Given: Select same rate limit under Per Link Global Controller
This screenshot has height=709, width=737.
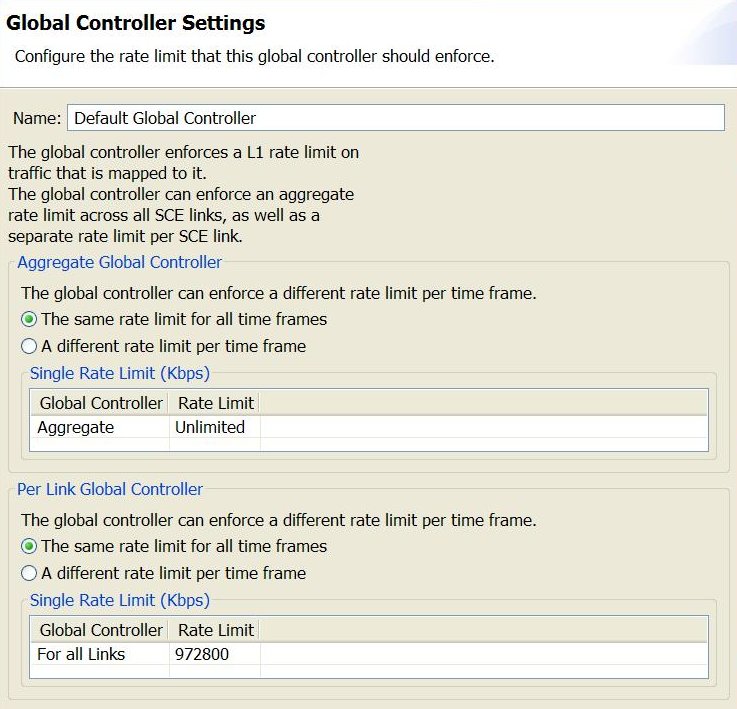Looking at the screenshot, I should 29,547.
